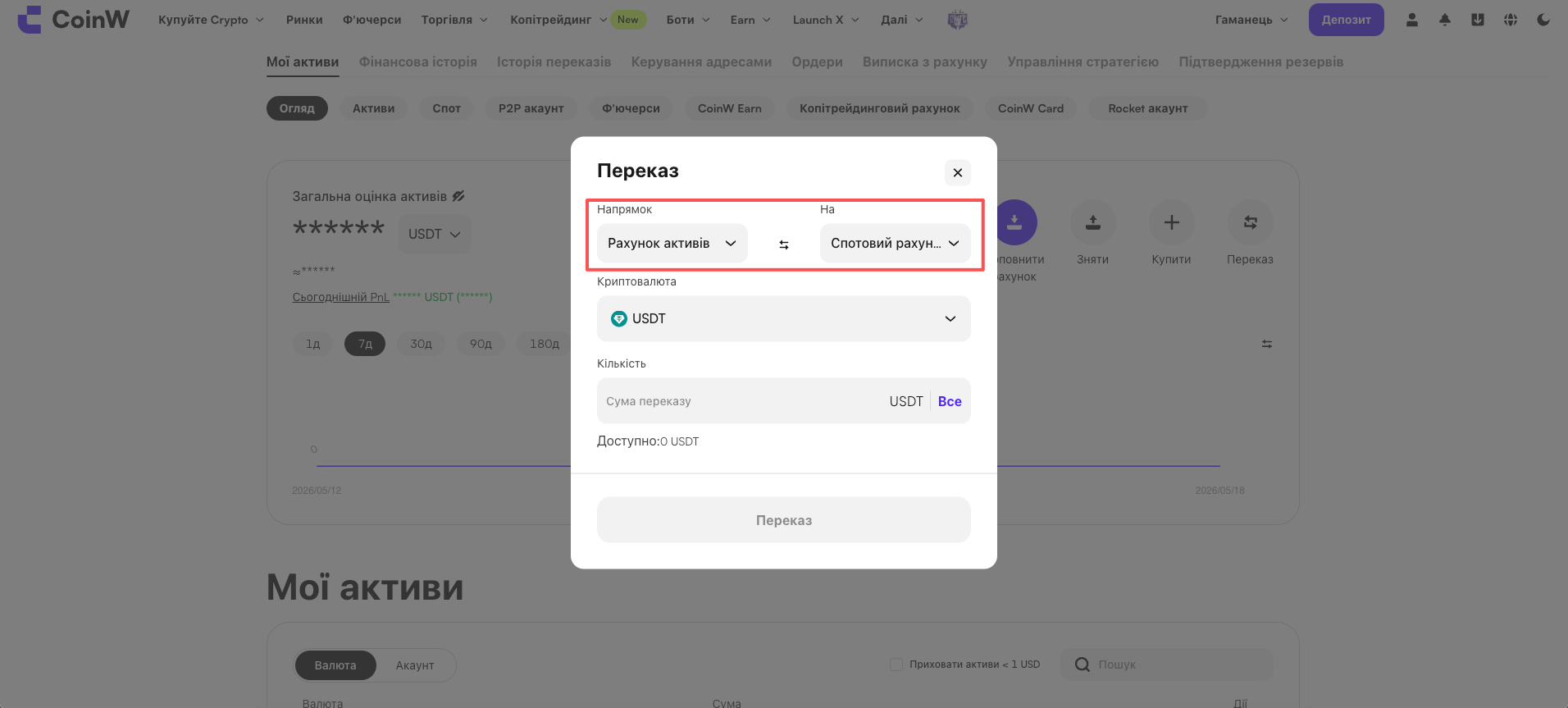Open the Спотовий рахунок destination dropdown
The image size is (1568, 708).
[x=896, y=243]
